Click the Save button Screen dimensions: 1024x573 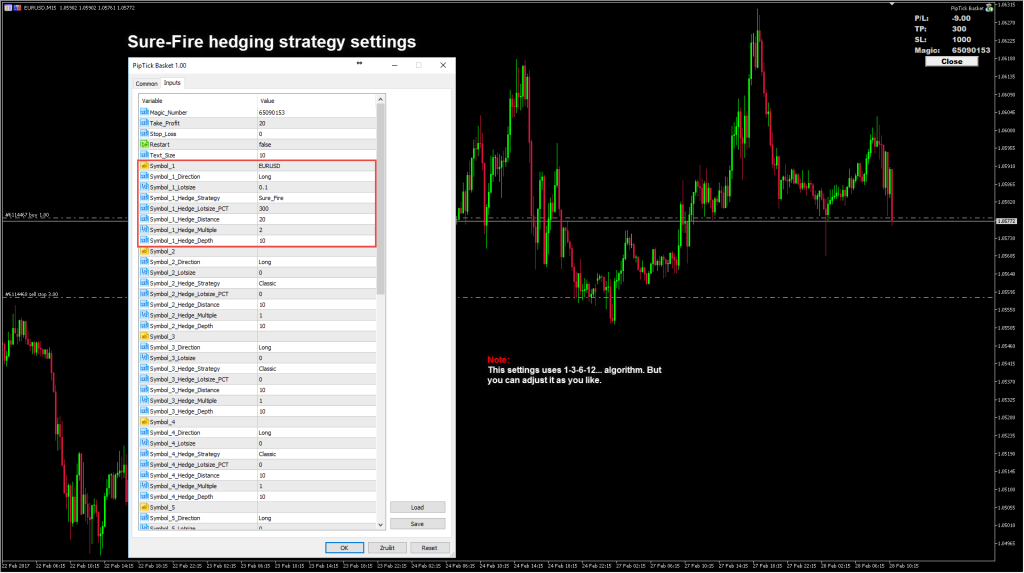pos(417,523)
